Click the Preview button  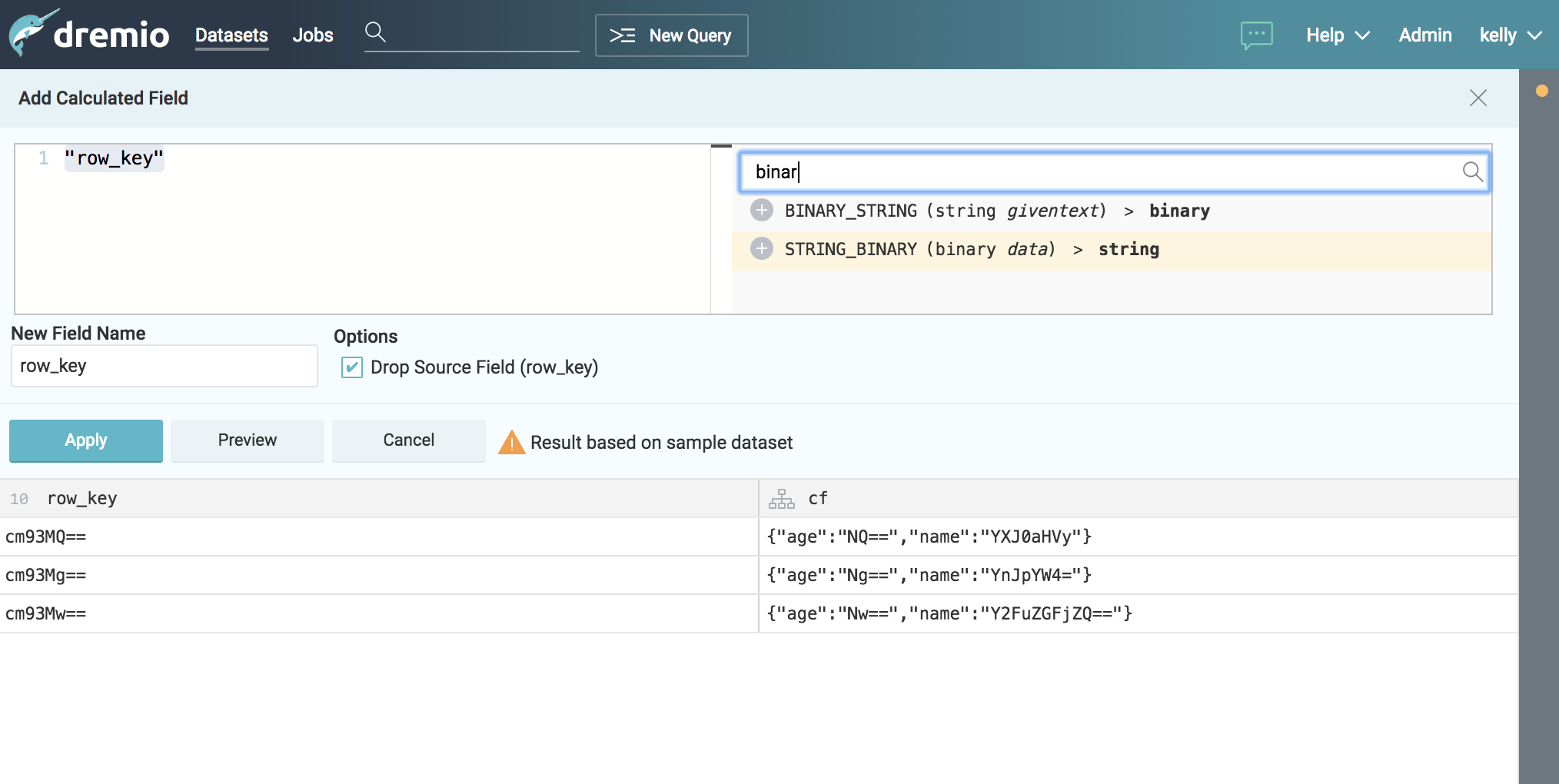247,440
